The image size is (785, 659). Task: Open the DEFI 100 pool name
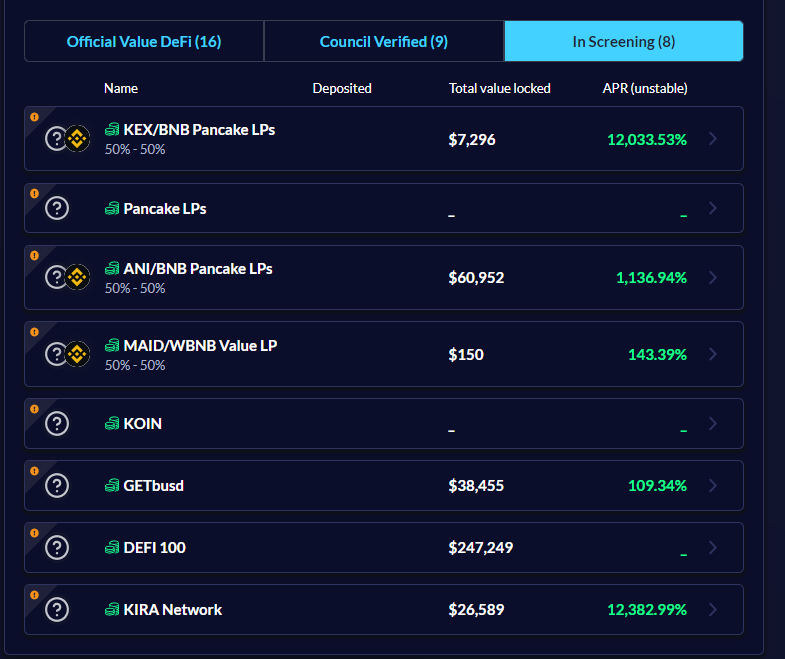tap(155, 547)
